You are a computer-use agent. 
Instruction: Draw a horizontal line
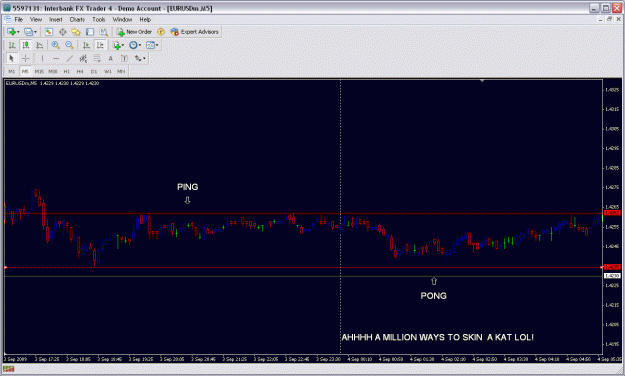pos(56,59)
